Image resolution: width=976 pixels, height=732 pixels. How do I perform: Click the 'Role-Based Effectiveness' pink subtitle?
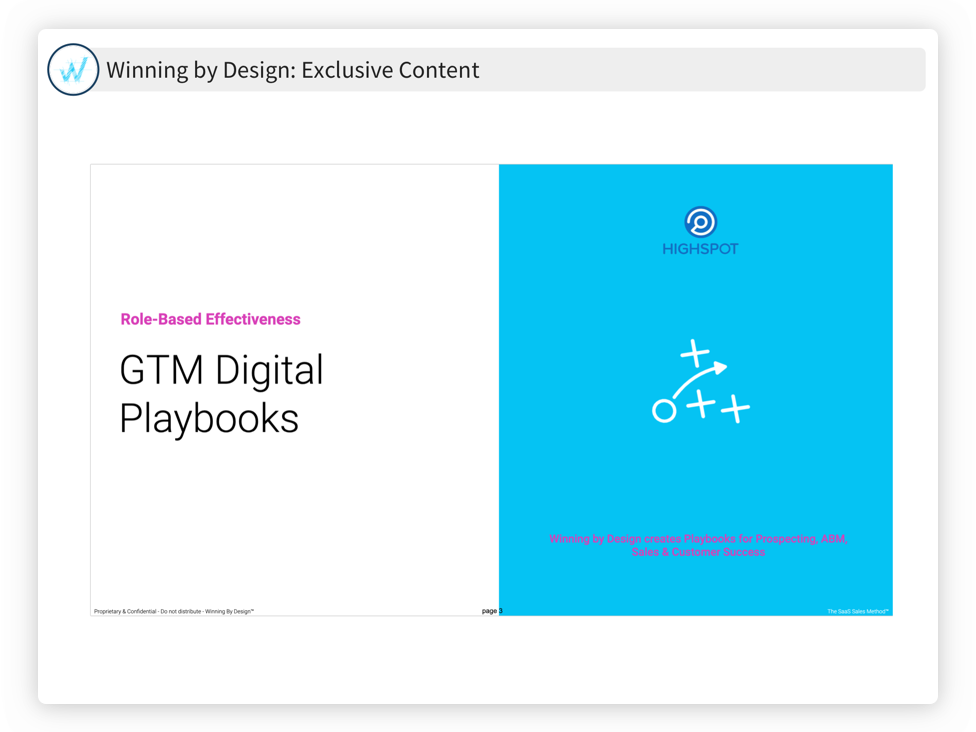(210, 319)
